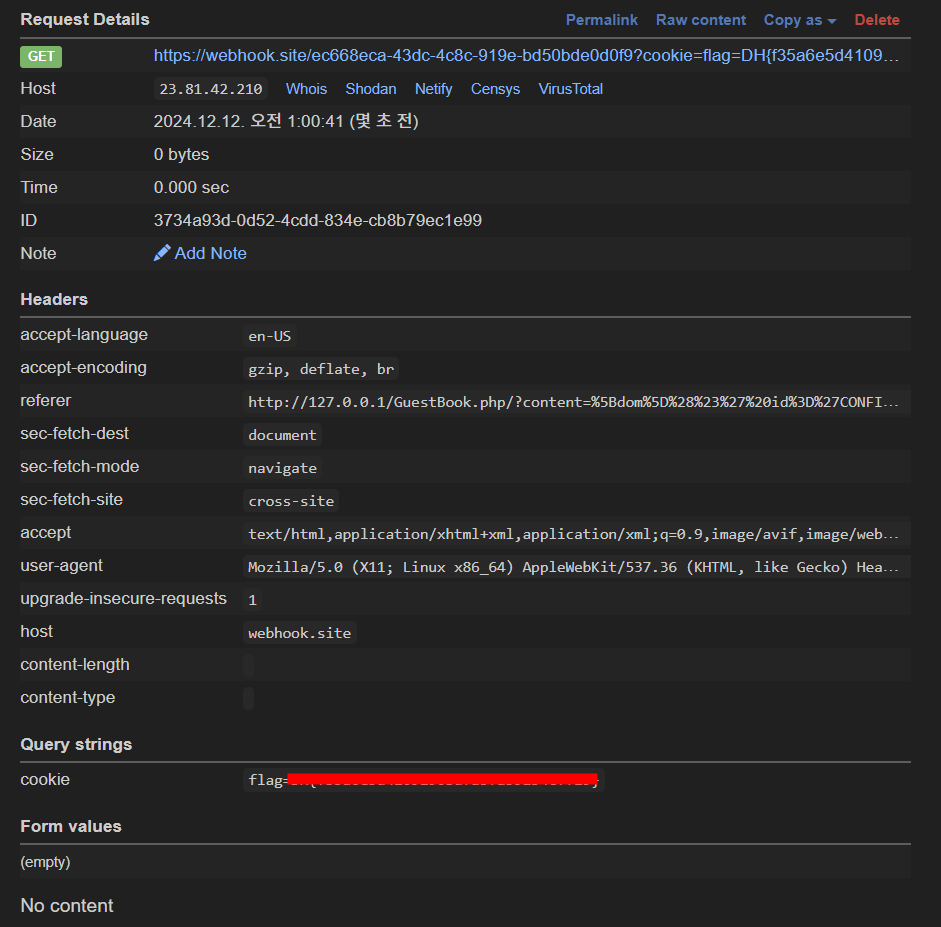Open the webhook.site request URL link
The width and height of the screenshot is (941, 927).
526,56
